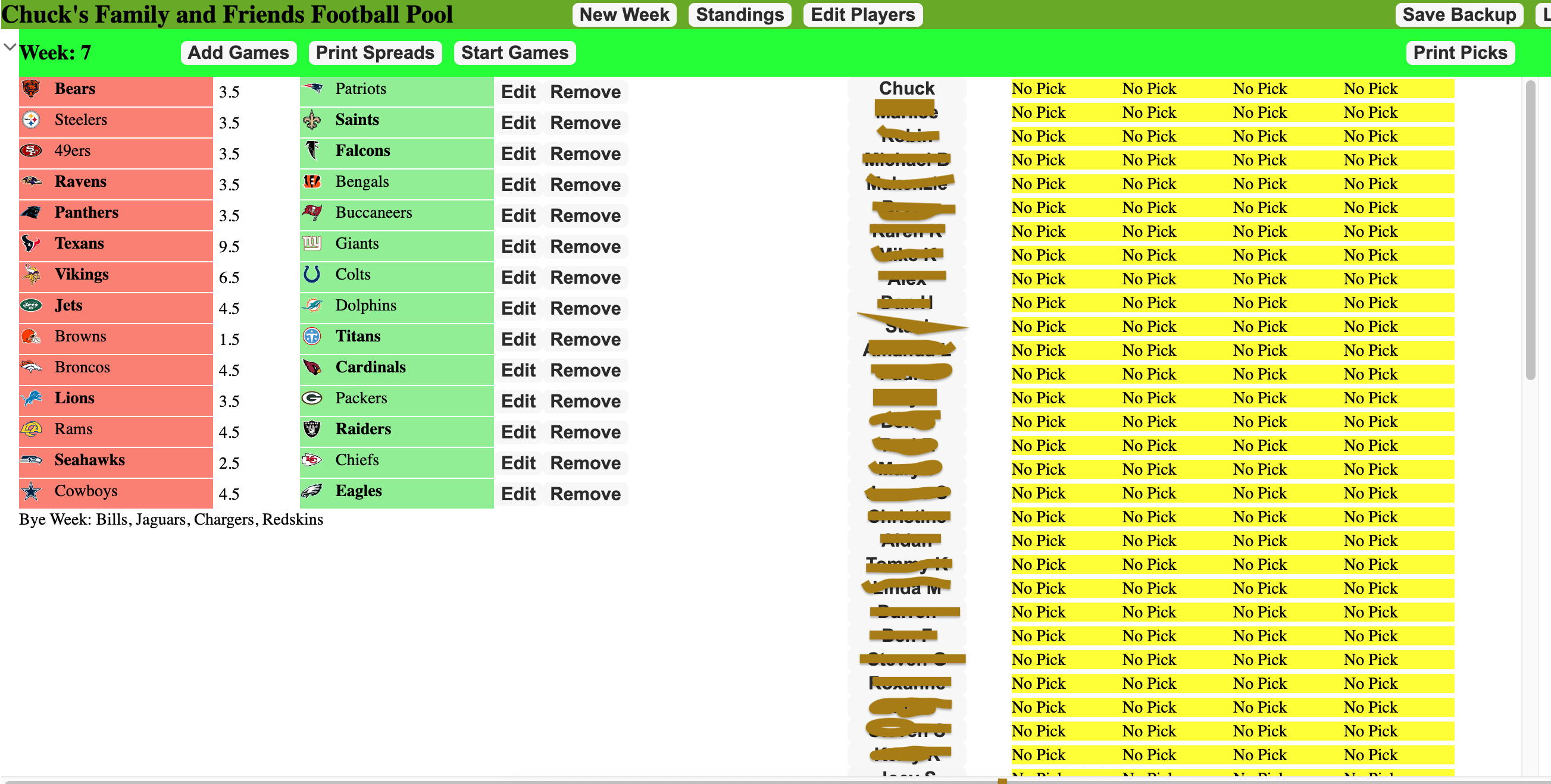Click the Seahawks 2.5 spread value
The height and width of the screenshot is (784, 1551).
[229, 463]
